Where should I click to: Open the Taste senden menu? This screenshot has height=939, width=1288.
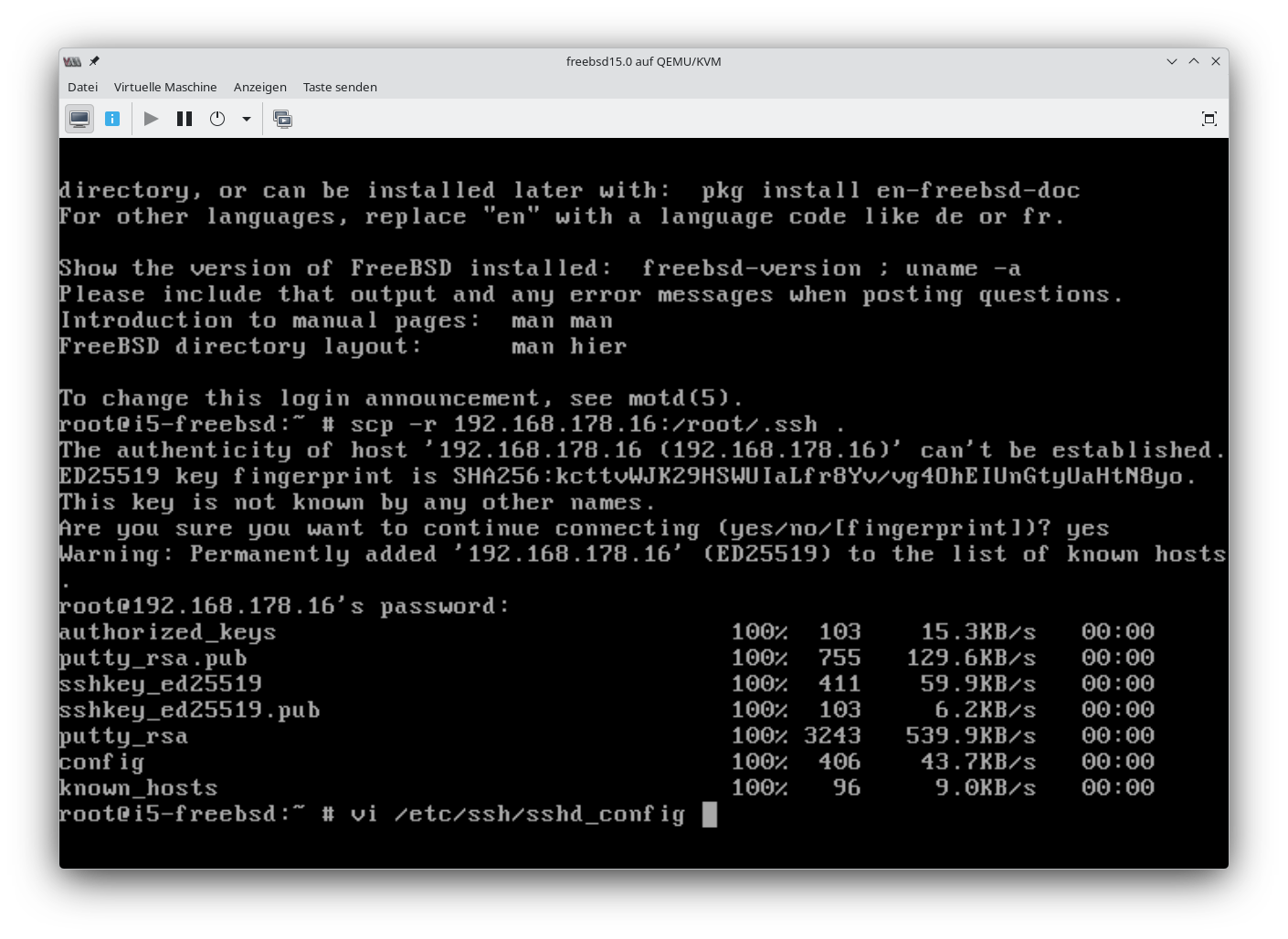tap(340, 87)
